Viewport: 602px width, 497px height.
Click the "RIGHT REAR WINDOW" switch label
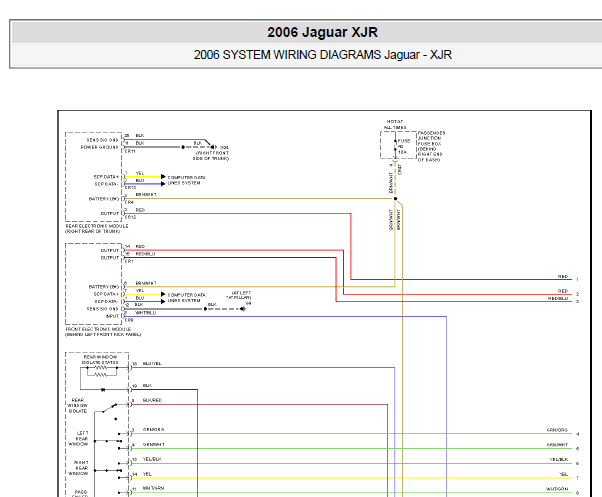pos(78,468)
